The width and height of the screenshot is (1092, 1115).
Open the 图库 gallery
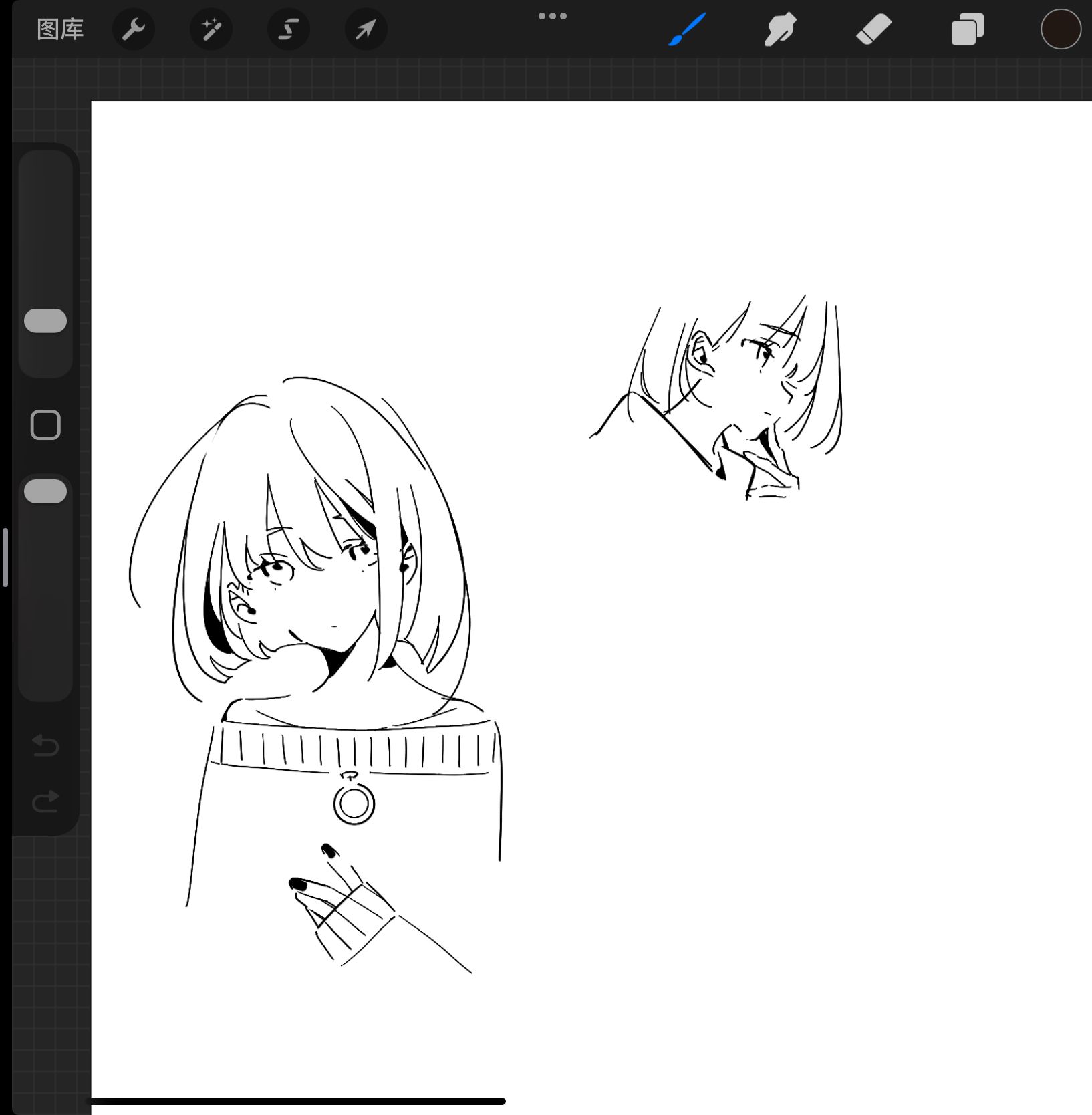(x=60, y=29)
